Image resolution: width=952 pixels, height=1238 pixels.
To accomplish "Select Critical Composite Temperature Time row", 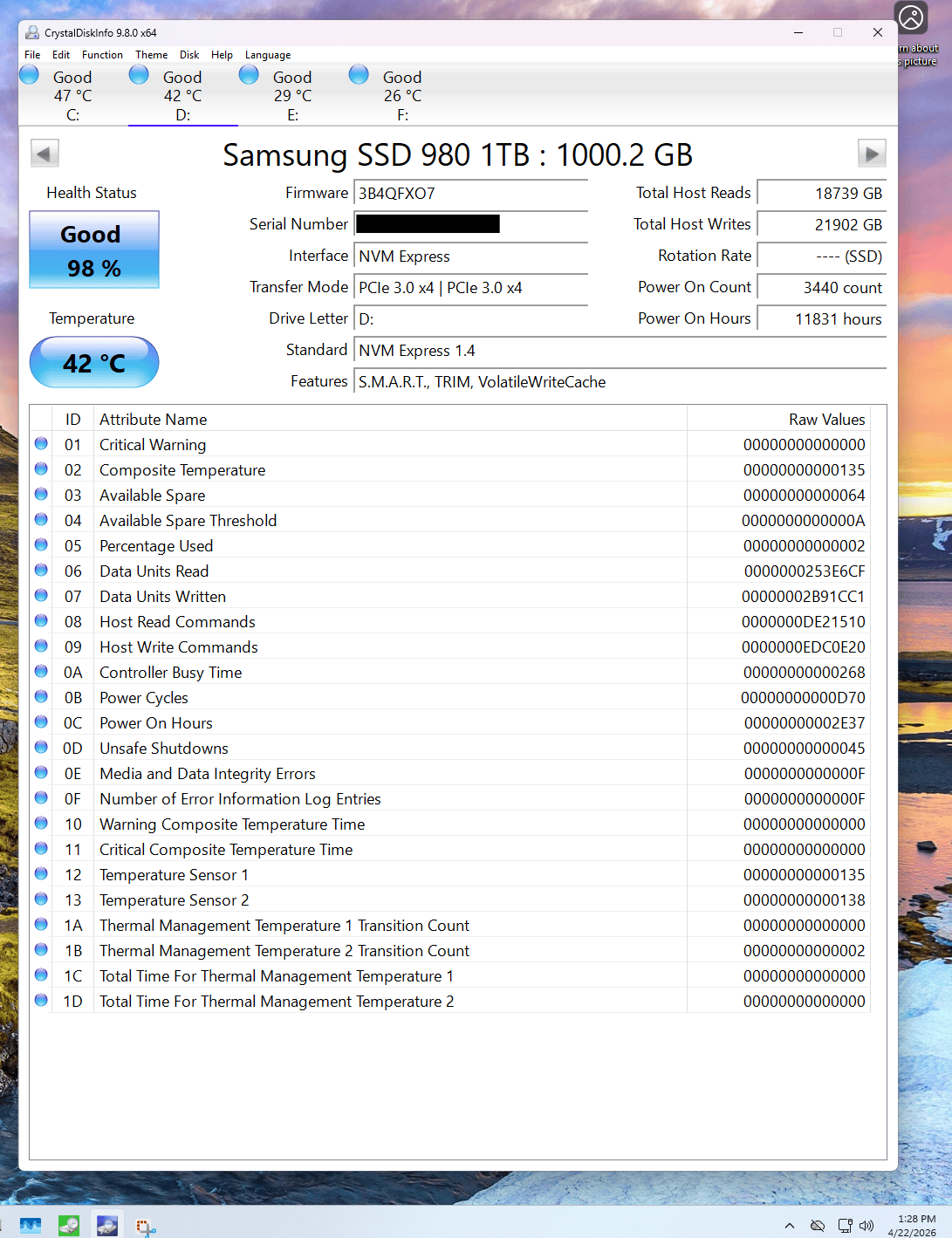I will click(x=450, y=850).
